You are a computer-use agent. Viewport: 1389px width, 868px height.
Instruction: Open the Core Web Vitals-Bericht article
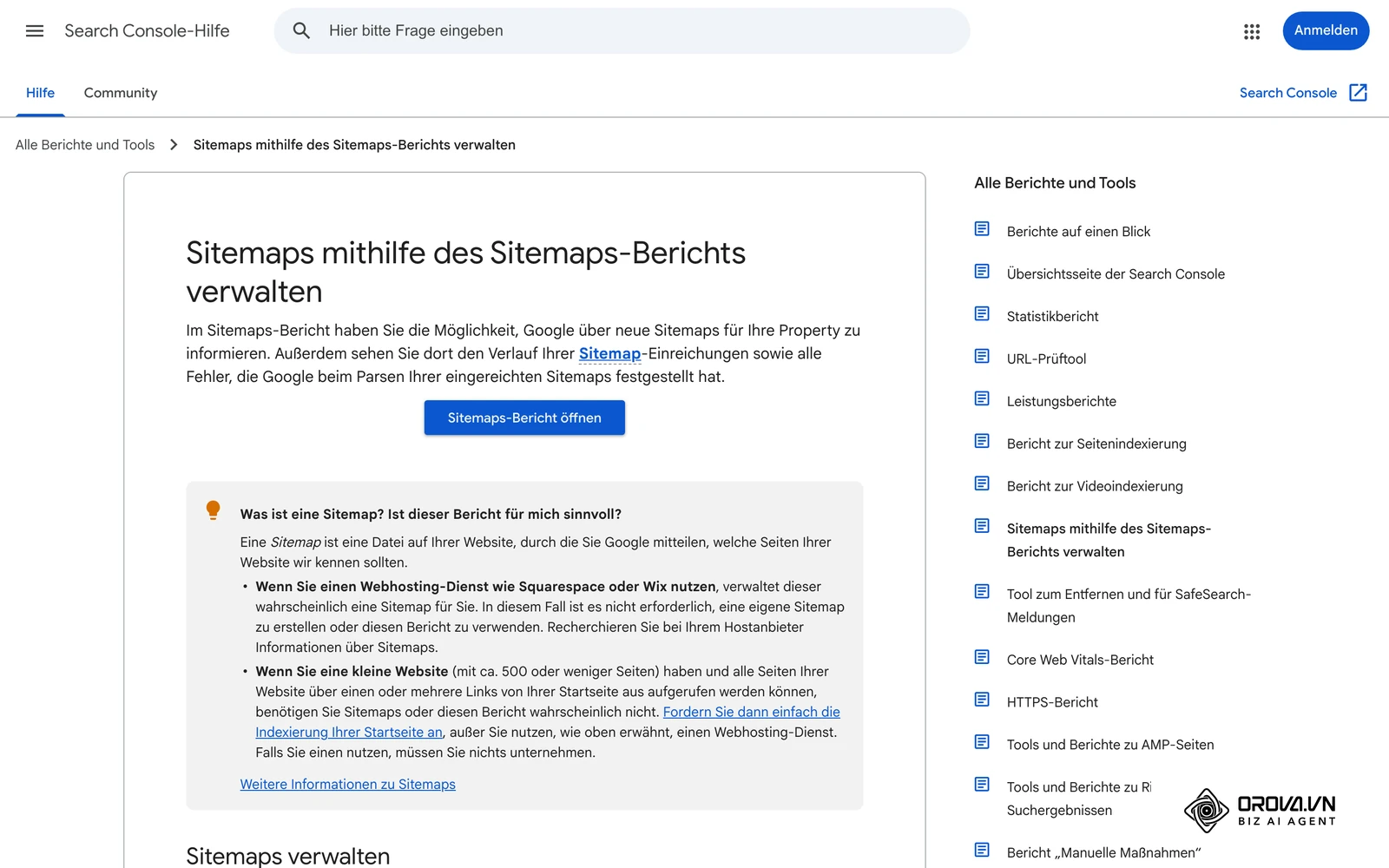[1080, 661]
